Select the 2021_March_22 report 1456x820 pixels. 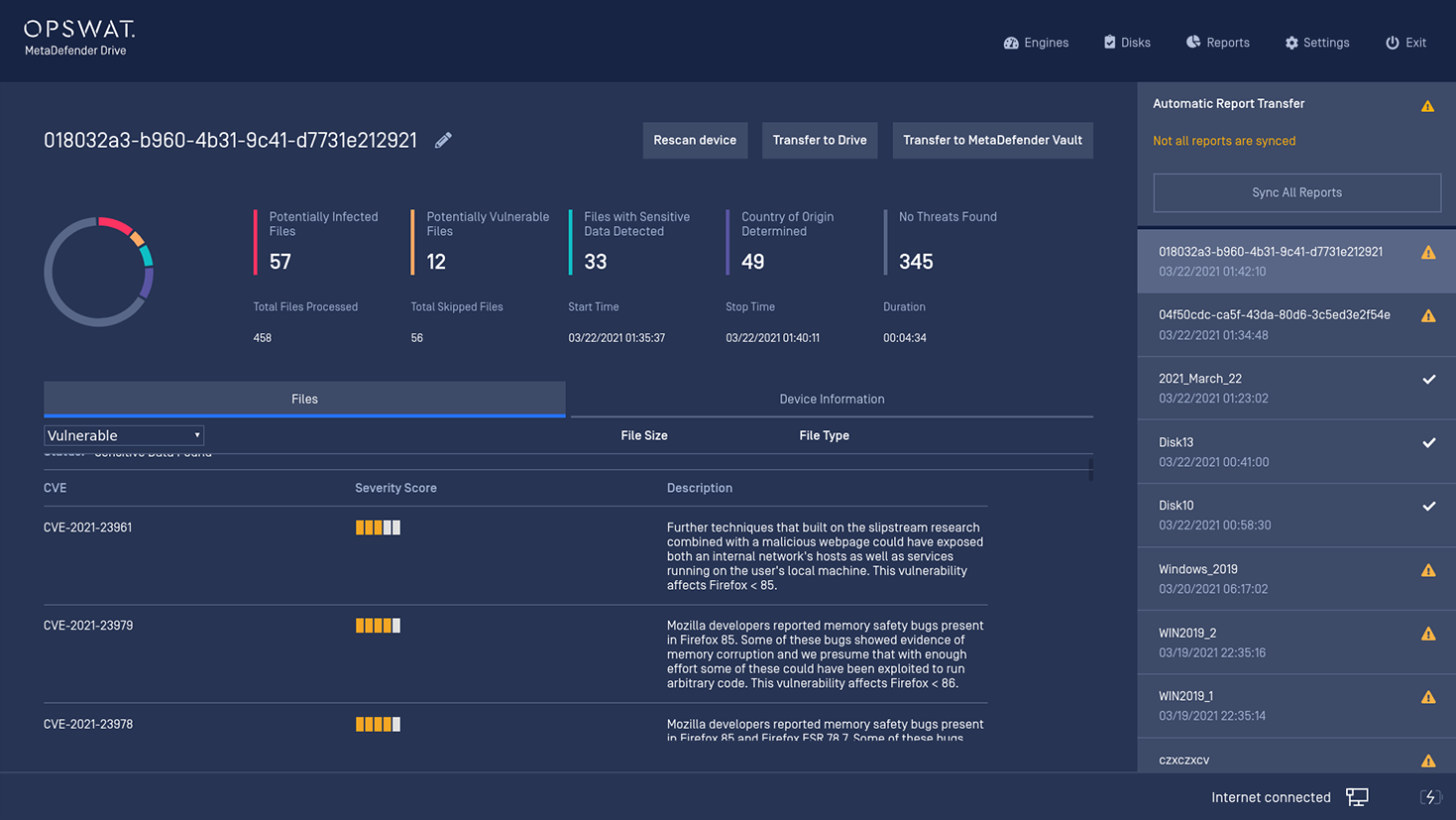tap(1296, 388)
